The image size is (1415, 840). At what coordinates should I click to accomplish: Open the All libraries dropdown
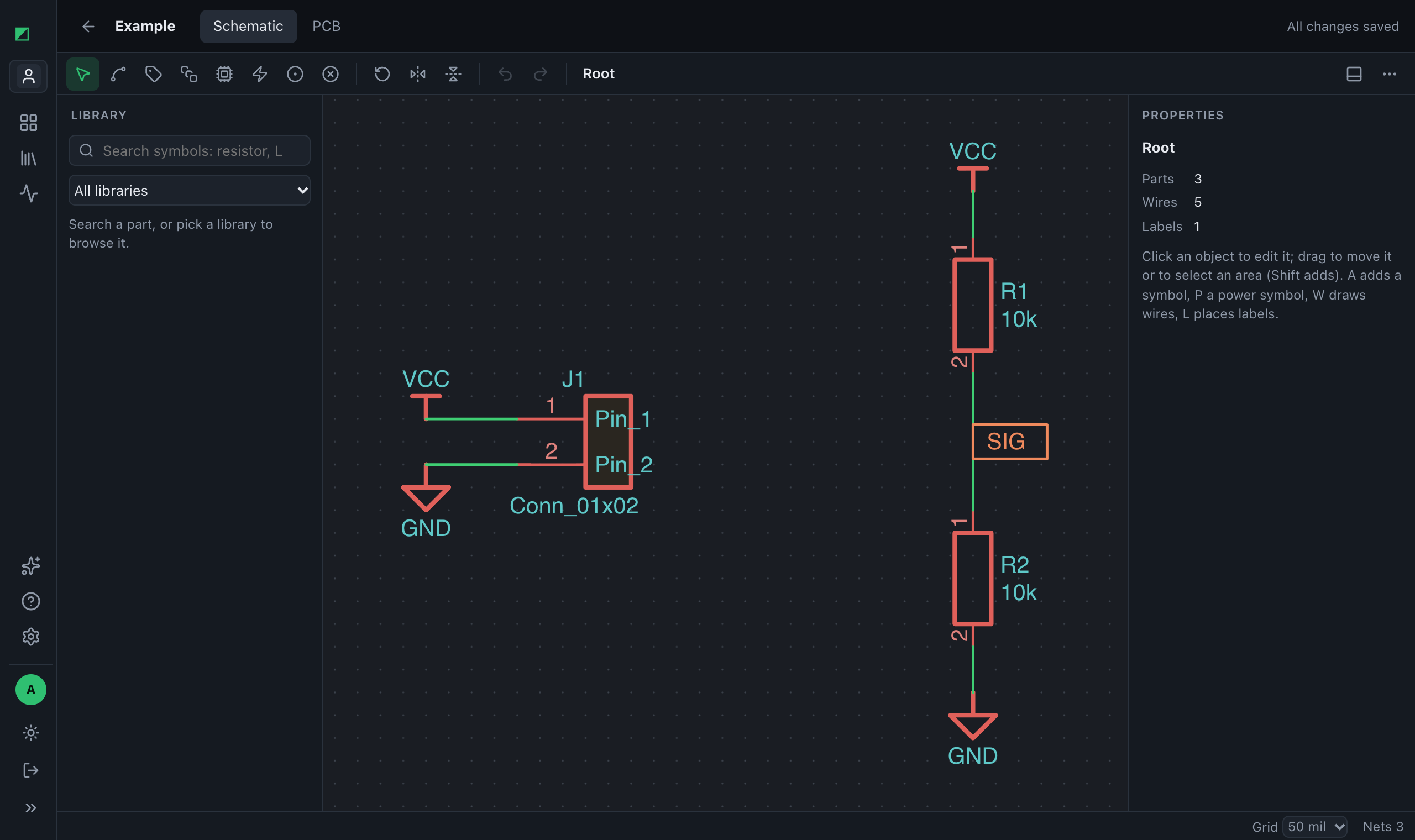click(189, 190)
